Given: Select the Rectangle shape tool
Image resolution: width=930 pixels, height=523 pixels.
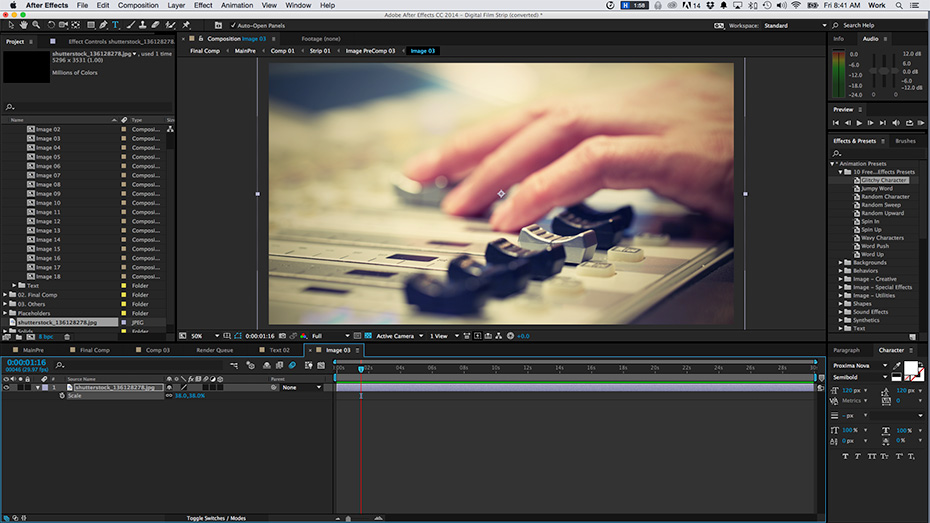Looking at the screenshot, I should coord(91,25).
